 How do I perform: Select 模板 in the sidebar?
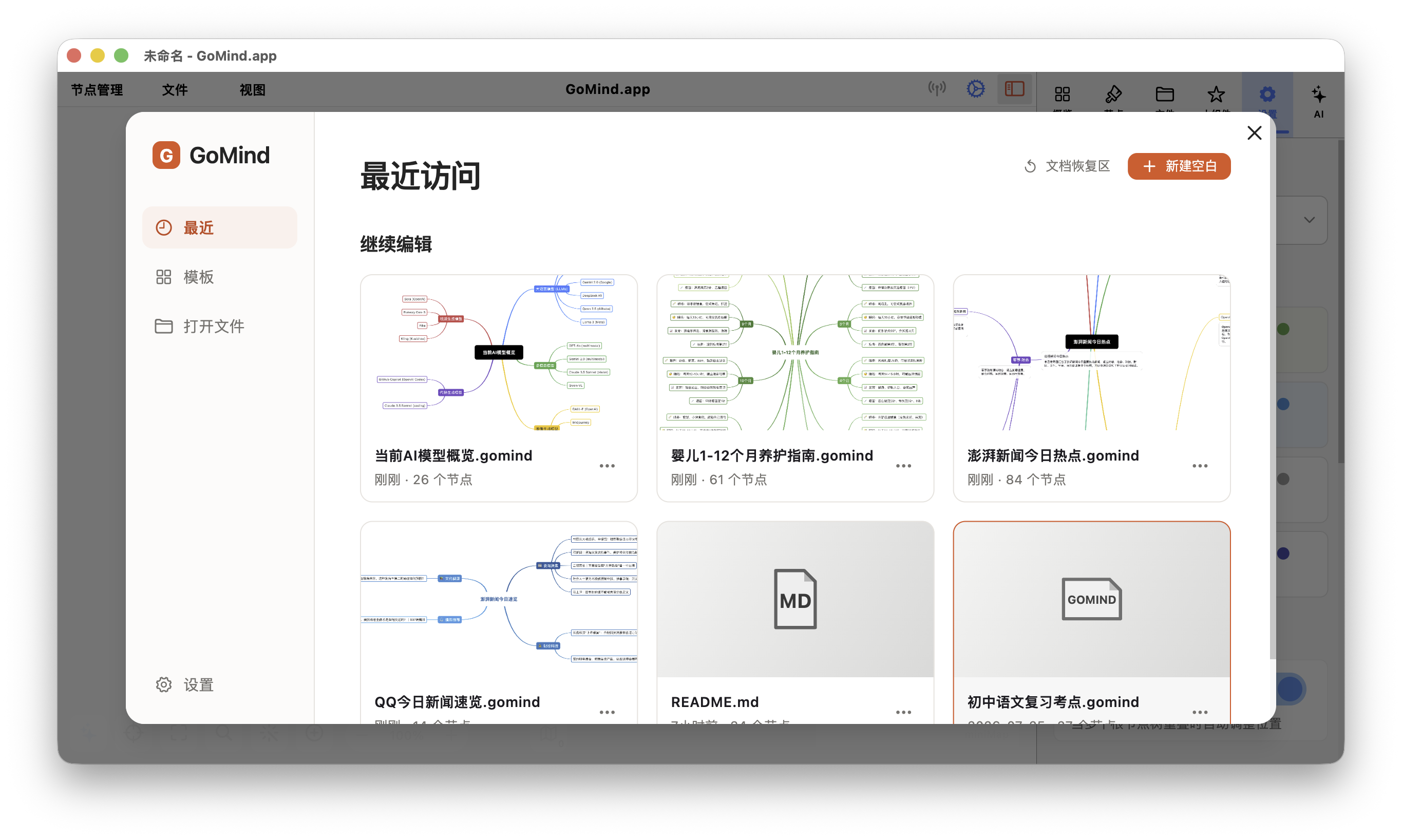(220, 277)
